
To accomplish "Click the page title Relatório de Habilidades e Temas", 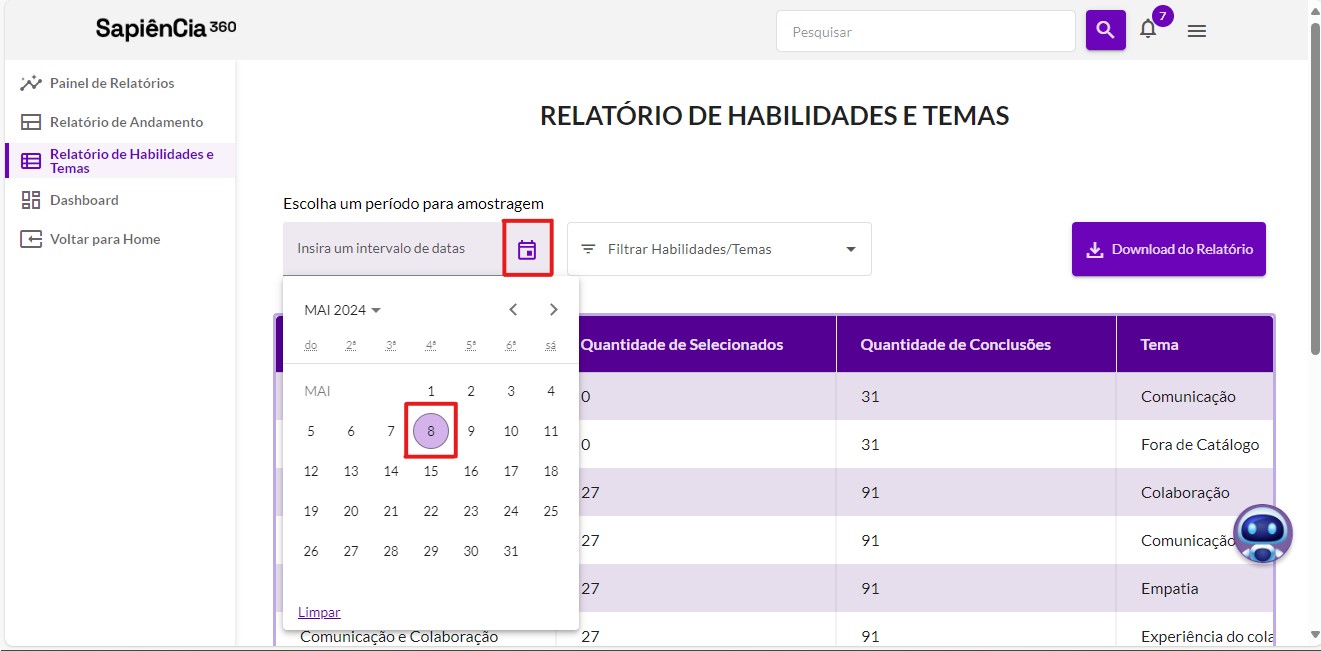I will tap(775, 116).
